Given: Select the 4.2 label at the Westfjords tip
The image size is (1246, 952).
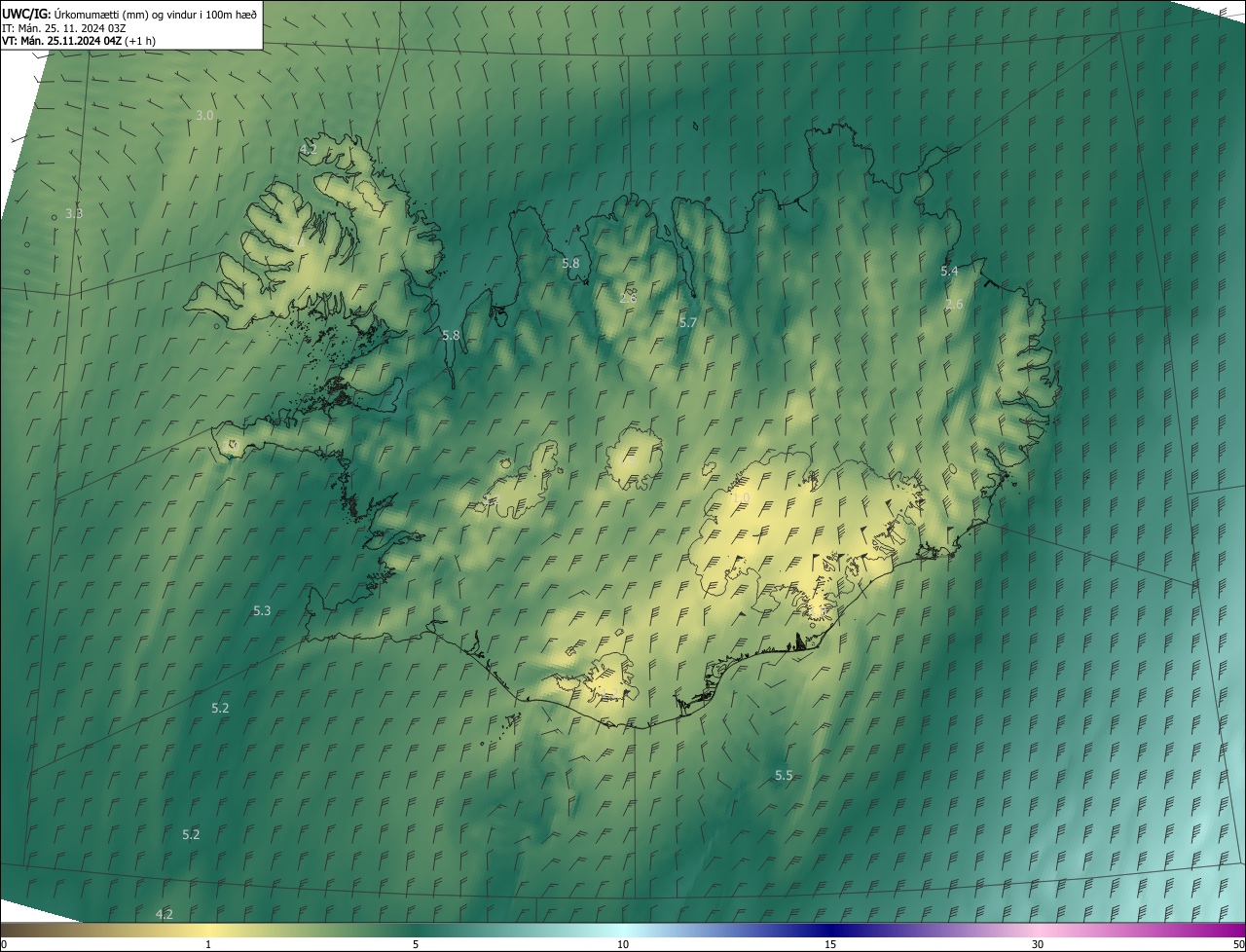Looking at the screenshot, I should 308,149.
